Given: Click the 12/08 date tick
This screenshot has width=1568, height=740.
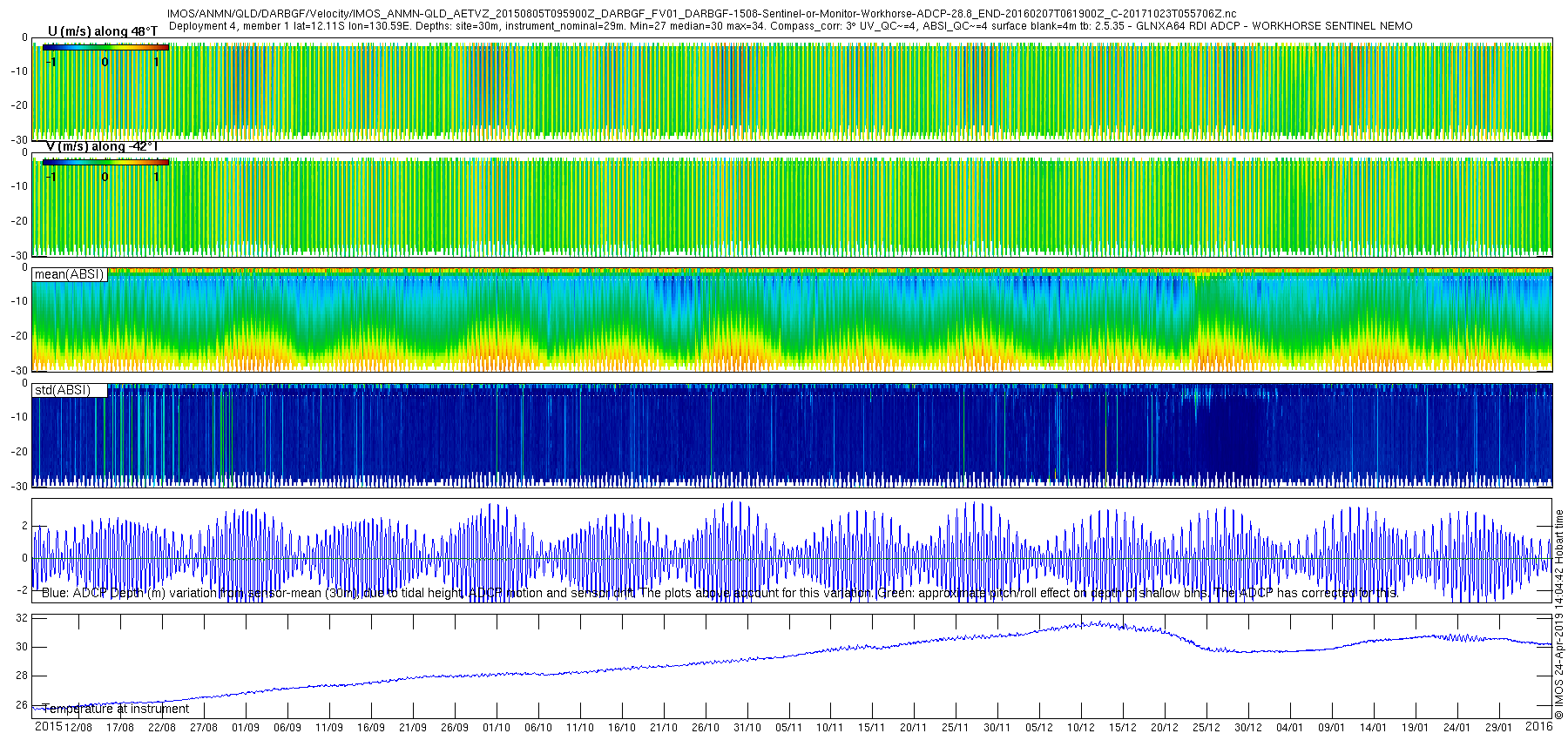Looking at the screenshot, I should point(78,727).
